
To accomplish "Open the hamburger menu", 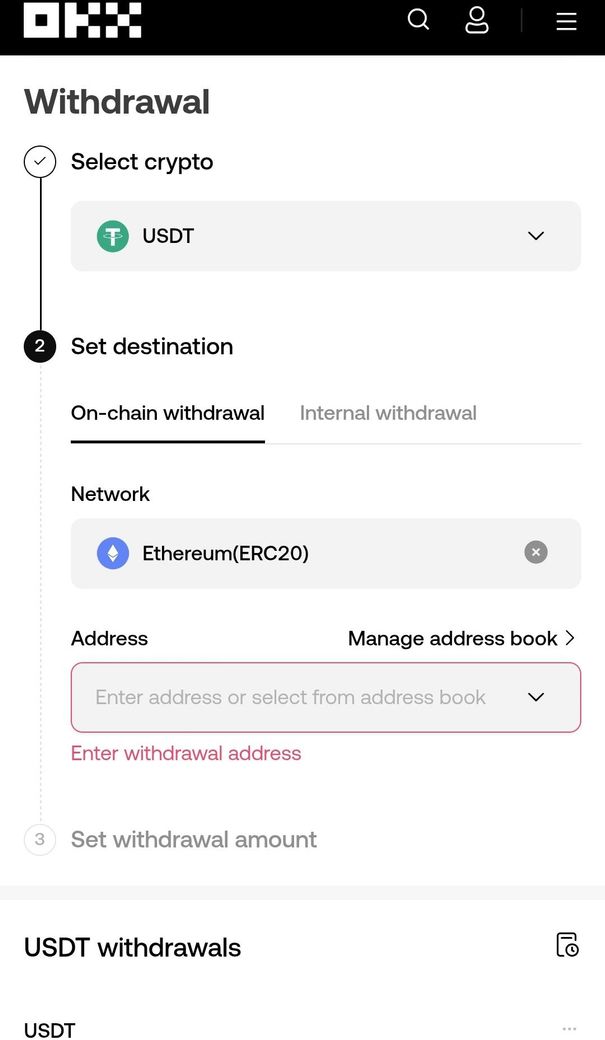I will pyautogui.click(x=566, y=21).
